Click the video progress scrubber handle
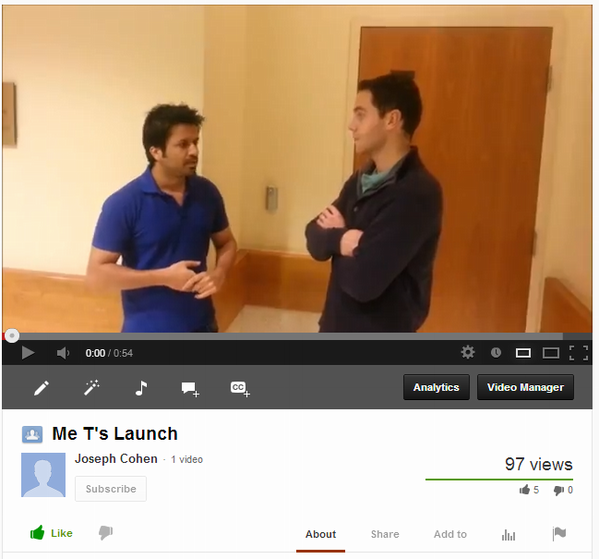This screenshot has height=559, width=599. pos(12,336)
